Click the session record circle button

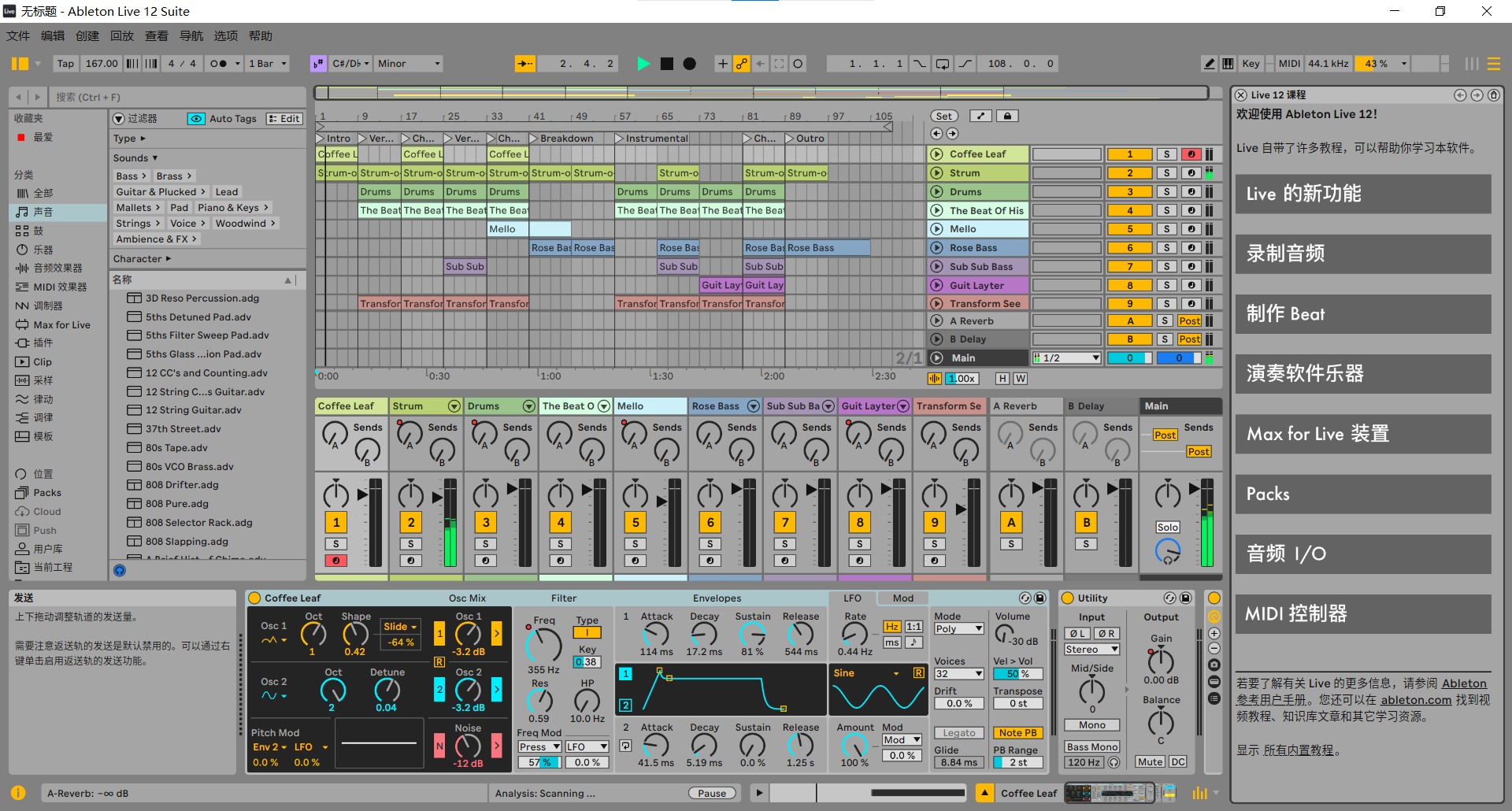(x=798, y=64)
